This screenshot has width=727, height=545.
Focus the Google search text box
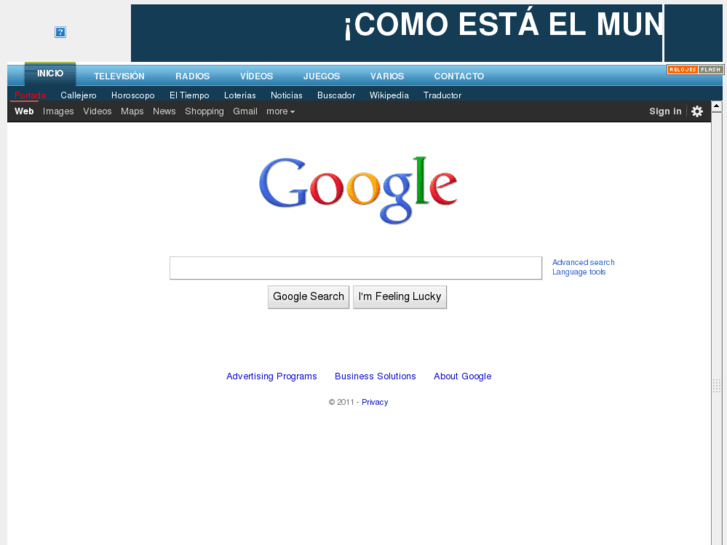pos(356,268)
